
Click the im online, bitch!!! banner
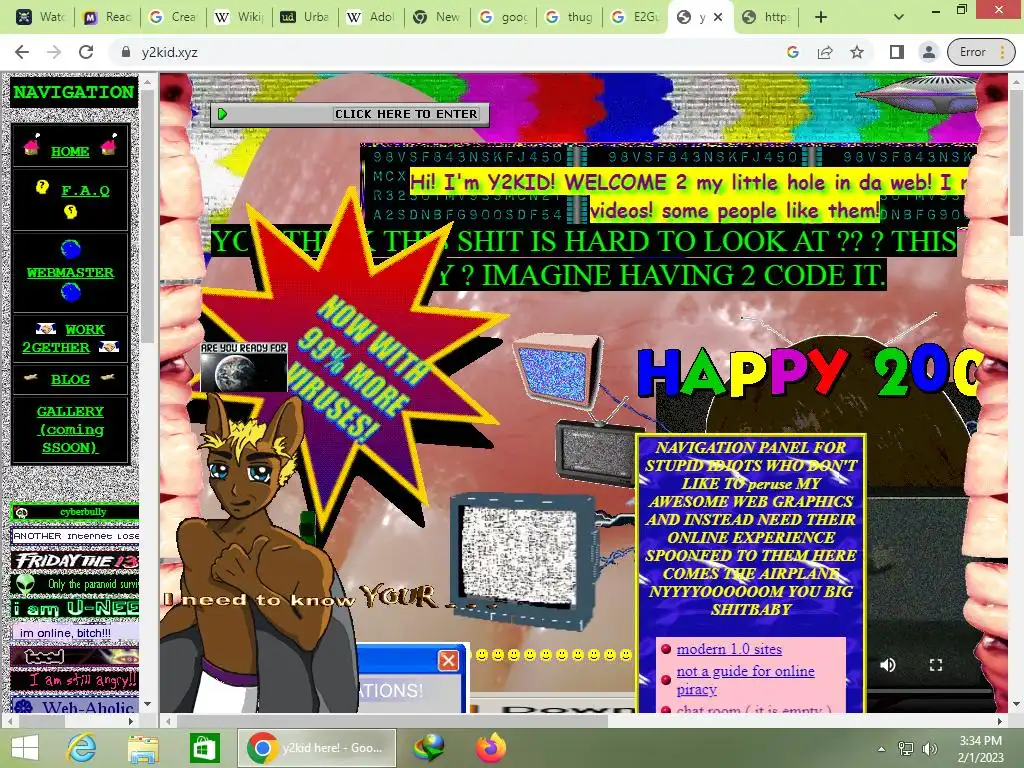pos(74,633)
